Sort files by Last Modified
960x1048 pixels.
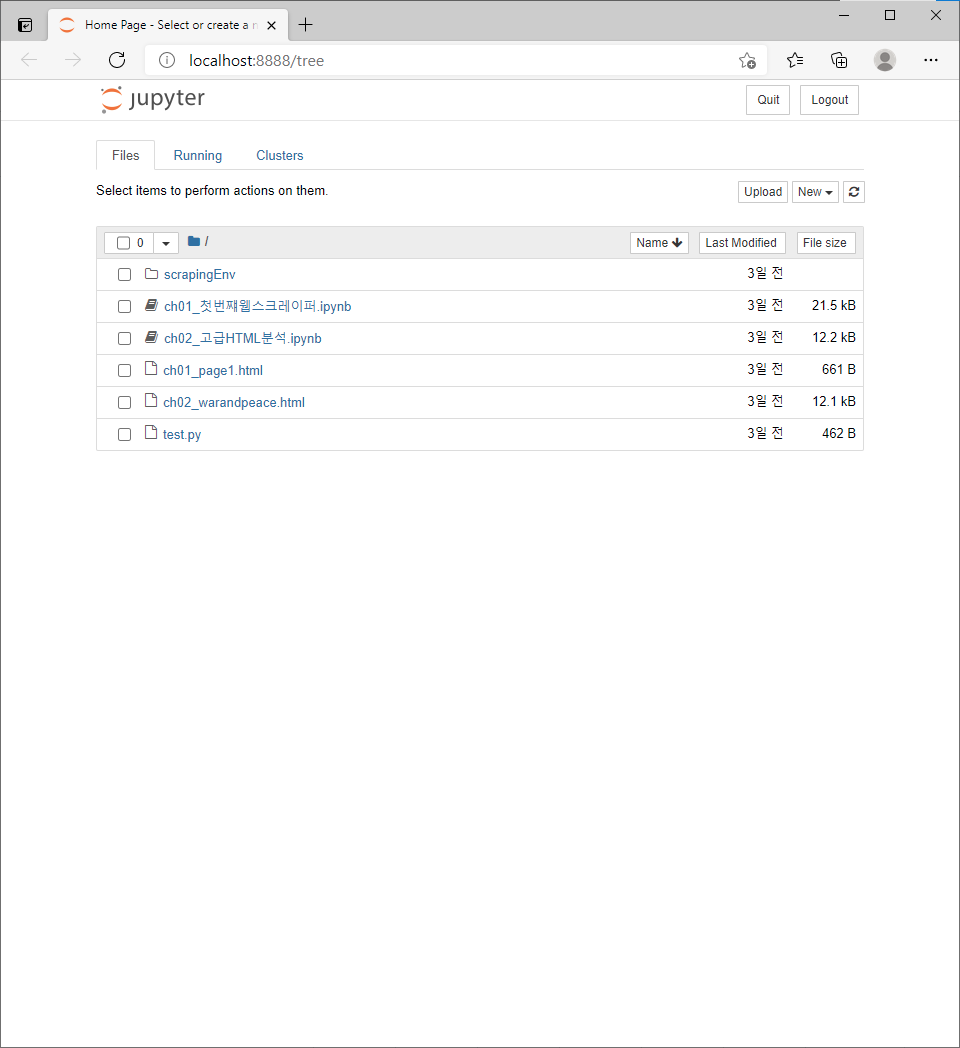pyautogui.click(x=741, y=243)
